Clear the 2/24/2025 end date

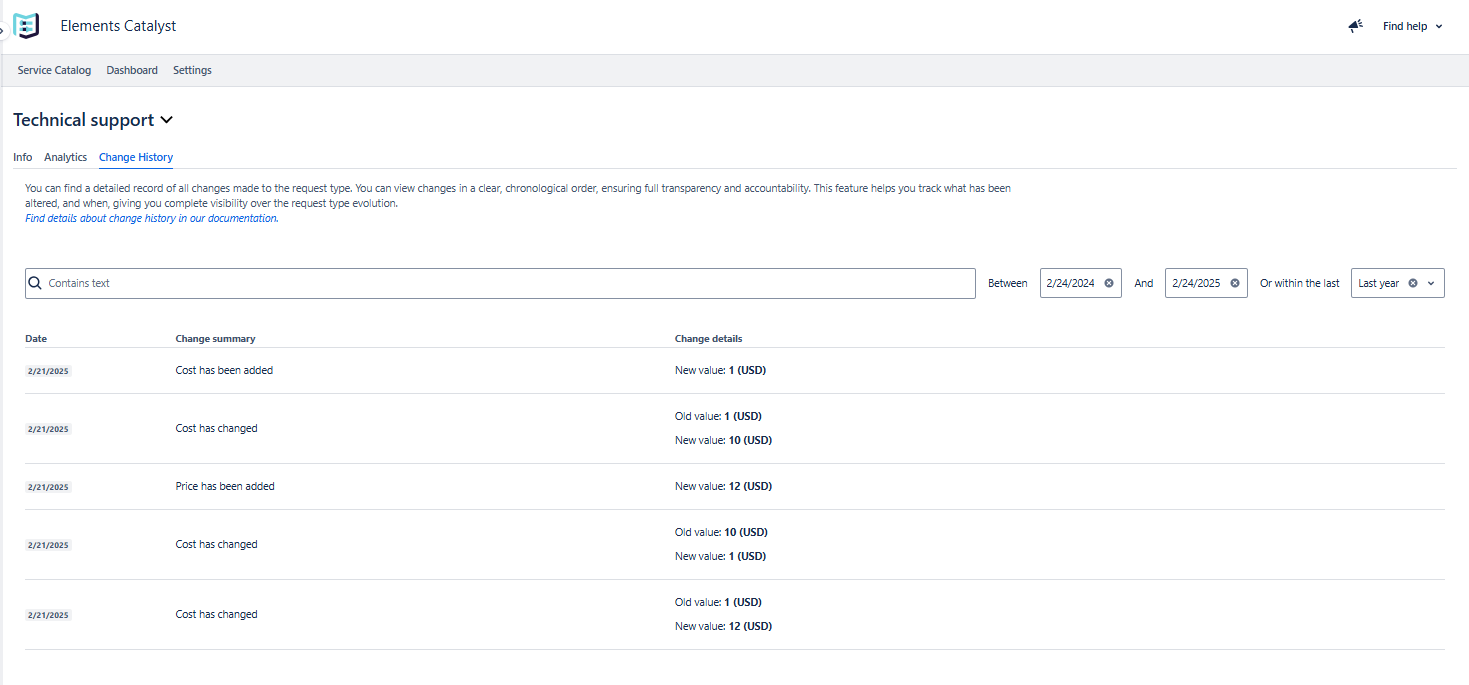[x=1234, y=283]
